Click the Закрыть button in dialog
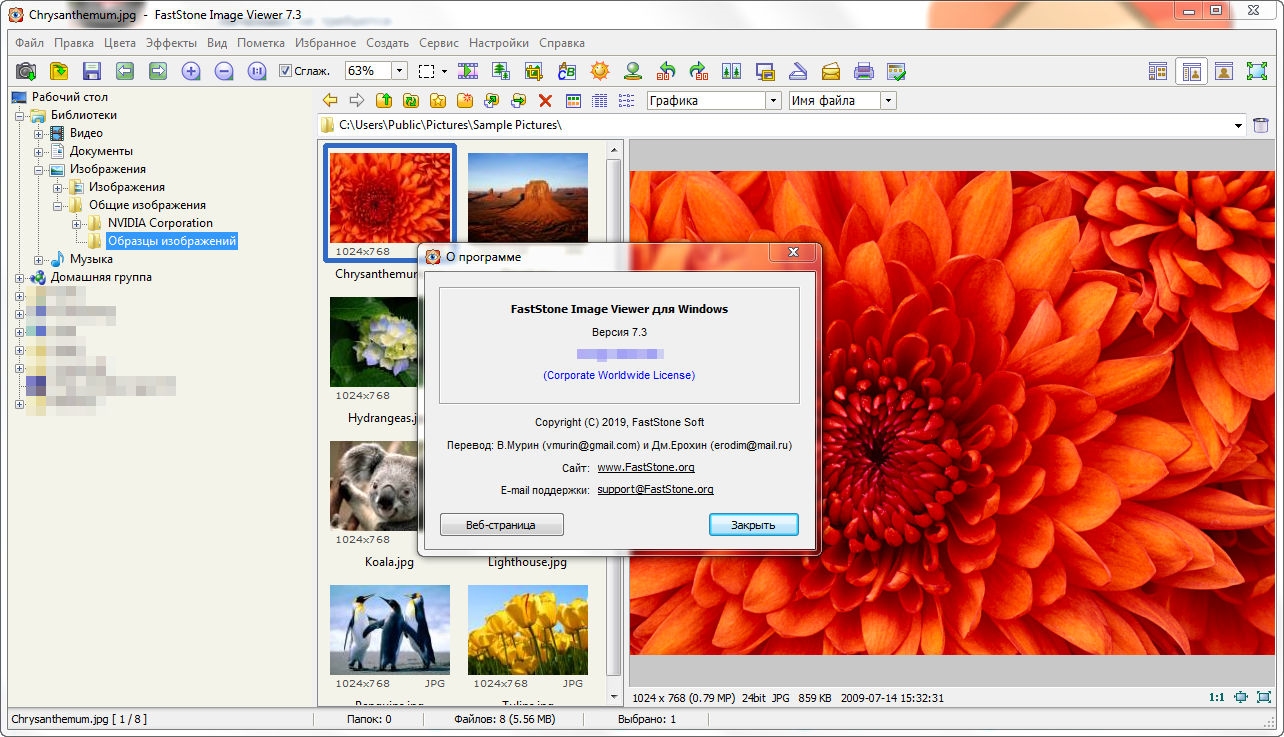The width and height of the screenshot is (1284, 737). coord(753,525)
